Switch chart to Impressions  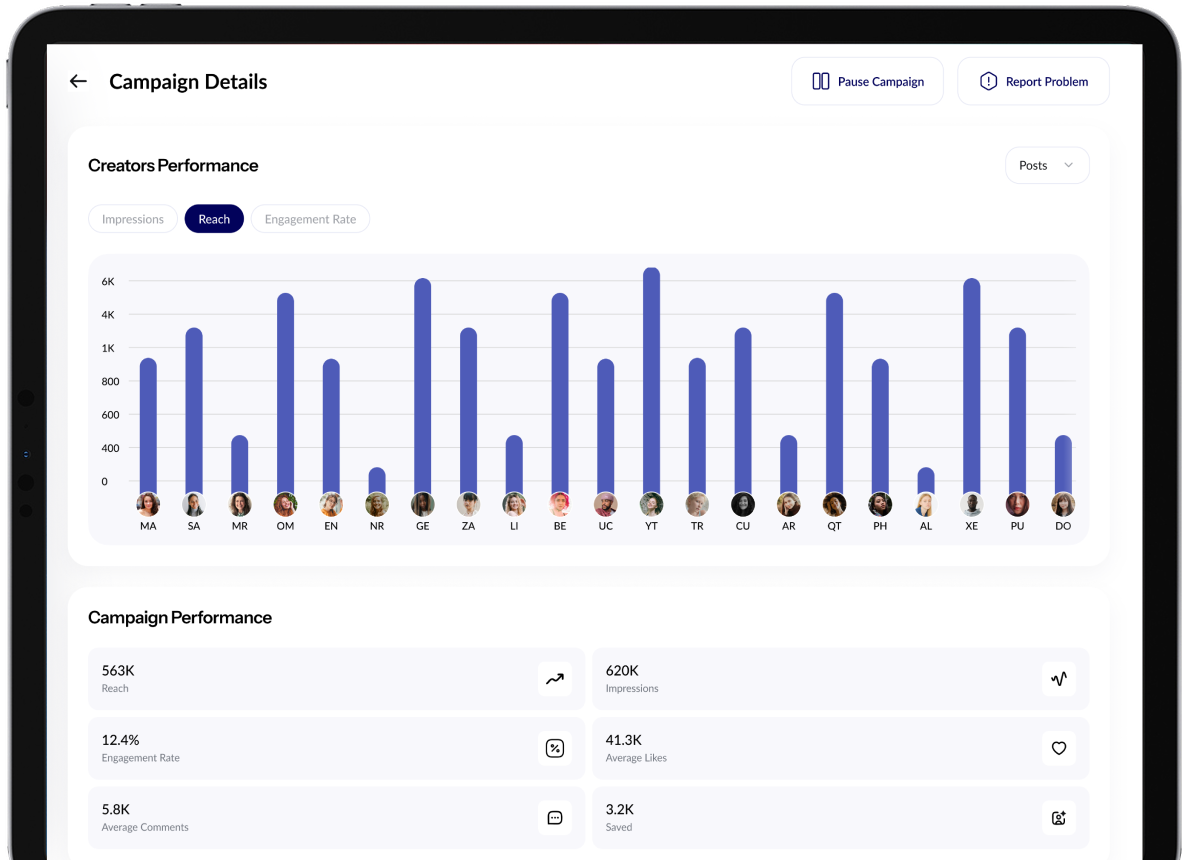(x=133, y=219)
